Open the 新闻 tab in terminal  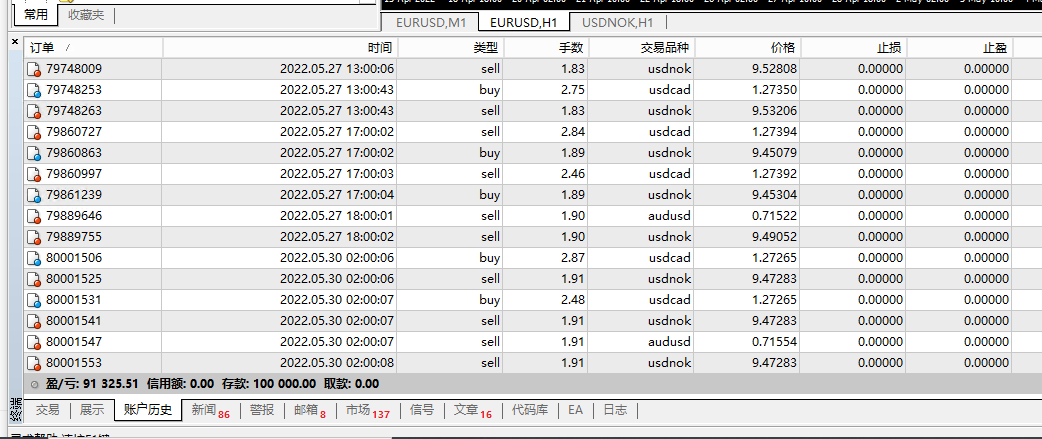210,410
